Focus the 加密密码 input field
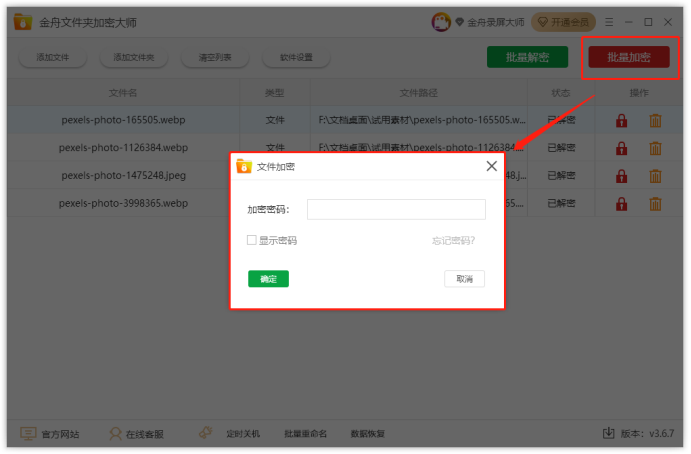This screenshot has height=454, width=691. (x=396, y=209)
